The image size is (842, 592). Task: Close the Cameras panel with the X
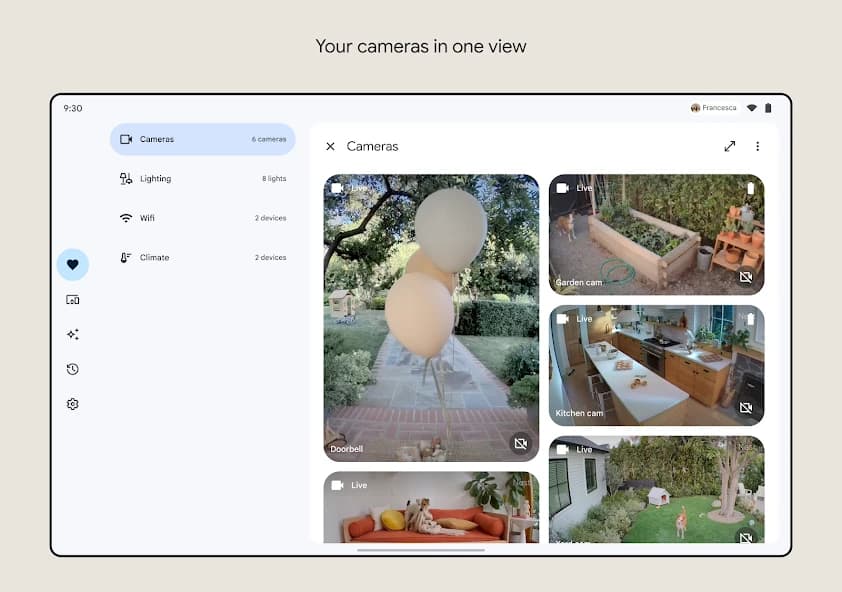click(x=330, y=146)
